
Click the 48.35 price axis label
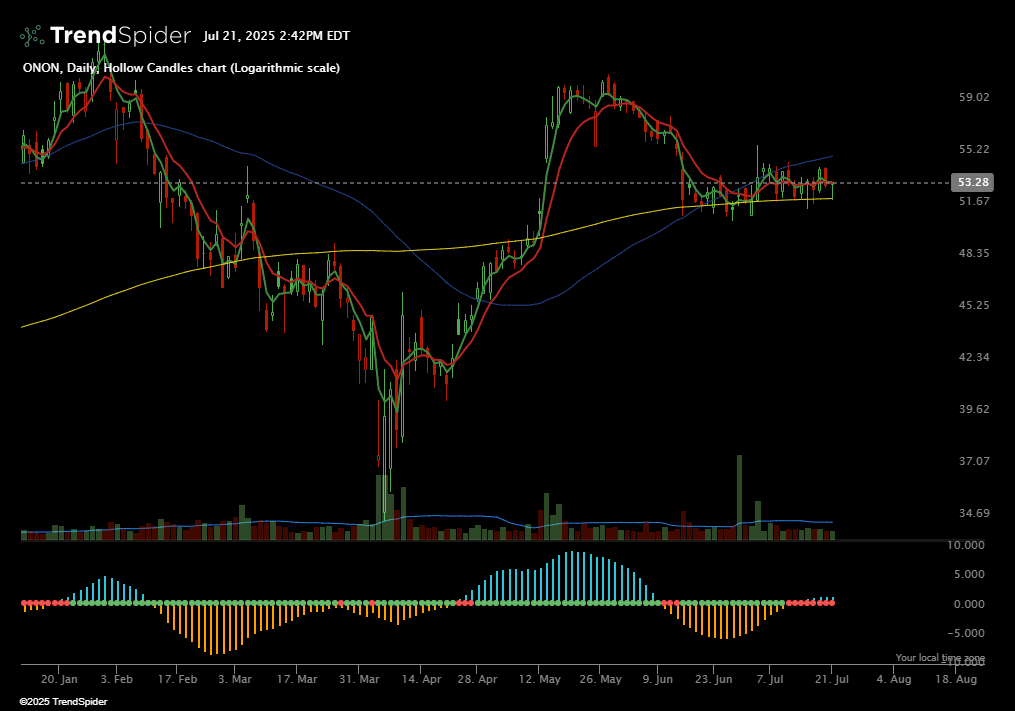coord(973,253)
